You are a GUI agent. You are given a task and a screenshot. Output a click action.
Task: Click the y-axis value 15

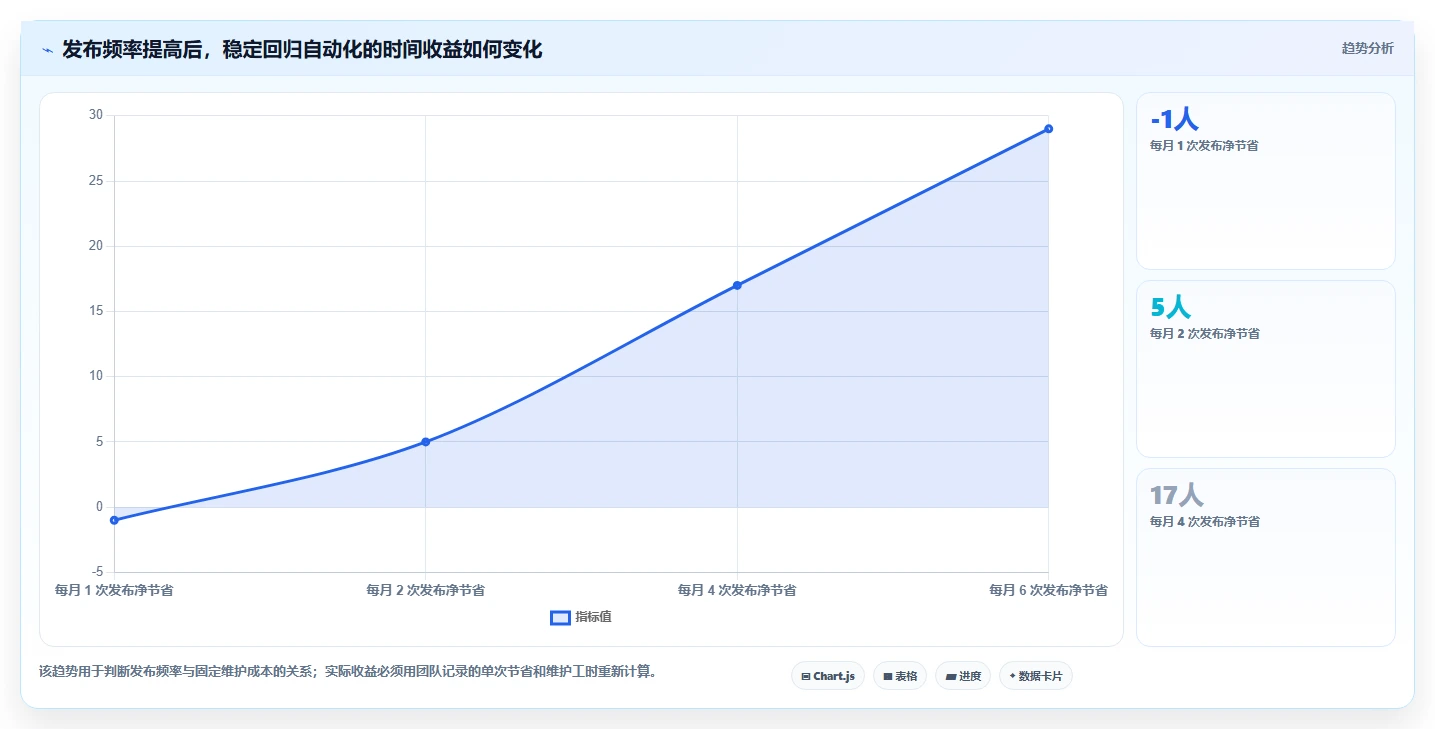(96, 311)
